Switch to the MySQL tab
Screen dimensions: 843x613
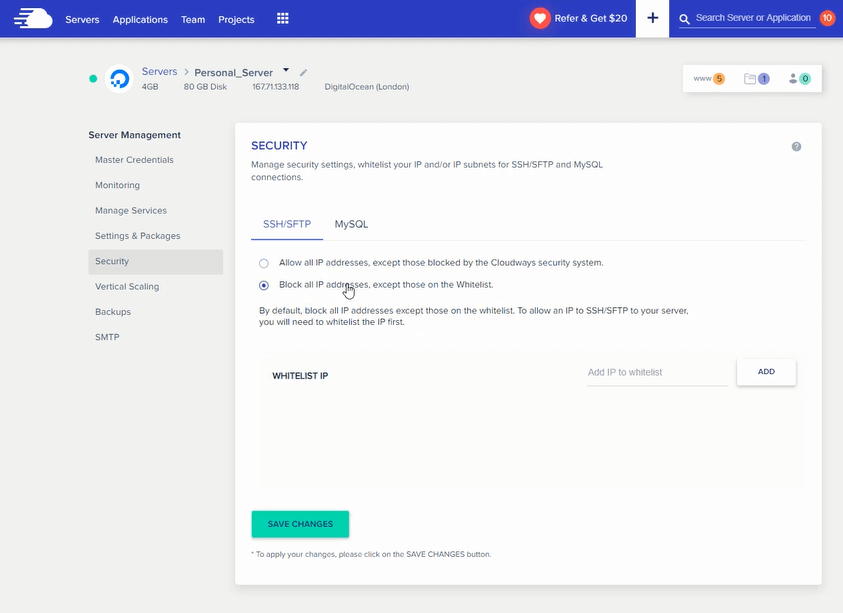(351, 224)
